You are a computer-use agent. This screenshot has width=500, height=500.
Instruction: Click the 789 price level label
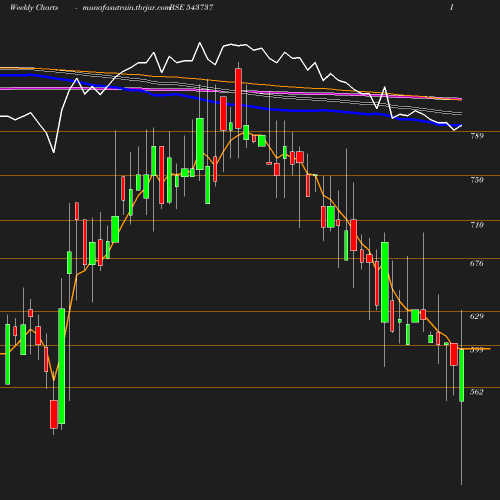point(477,136)
